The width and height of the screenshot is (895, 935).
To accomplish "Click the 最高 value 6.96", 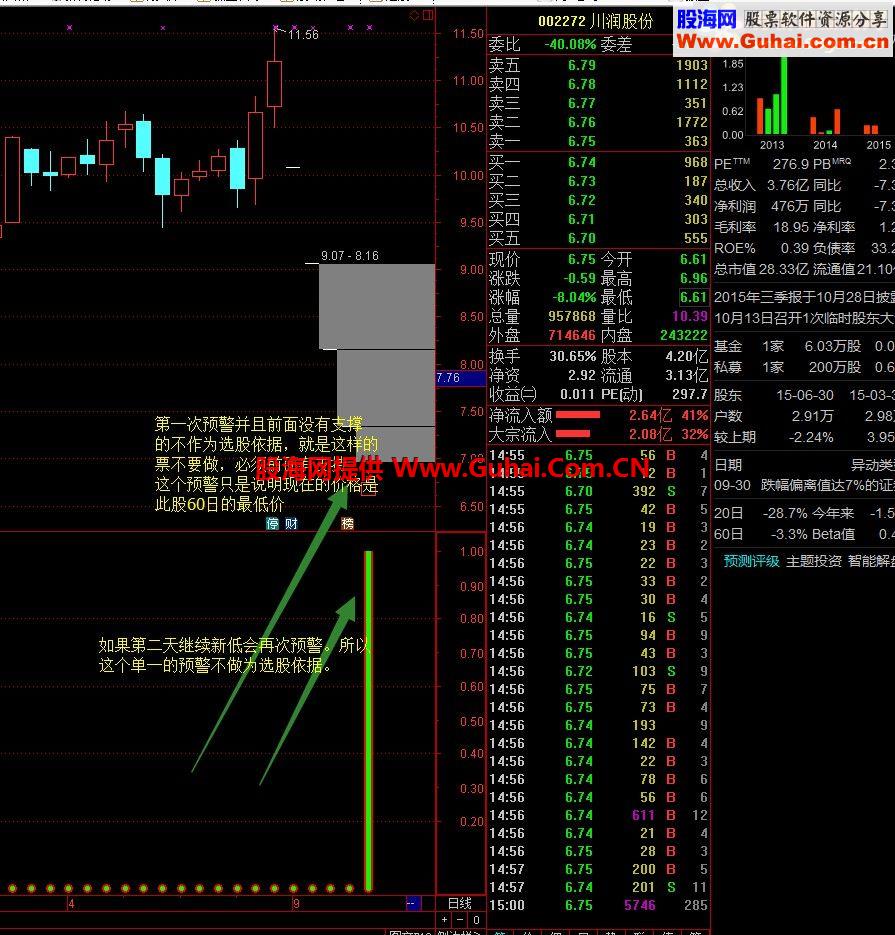I will 694,278.
